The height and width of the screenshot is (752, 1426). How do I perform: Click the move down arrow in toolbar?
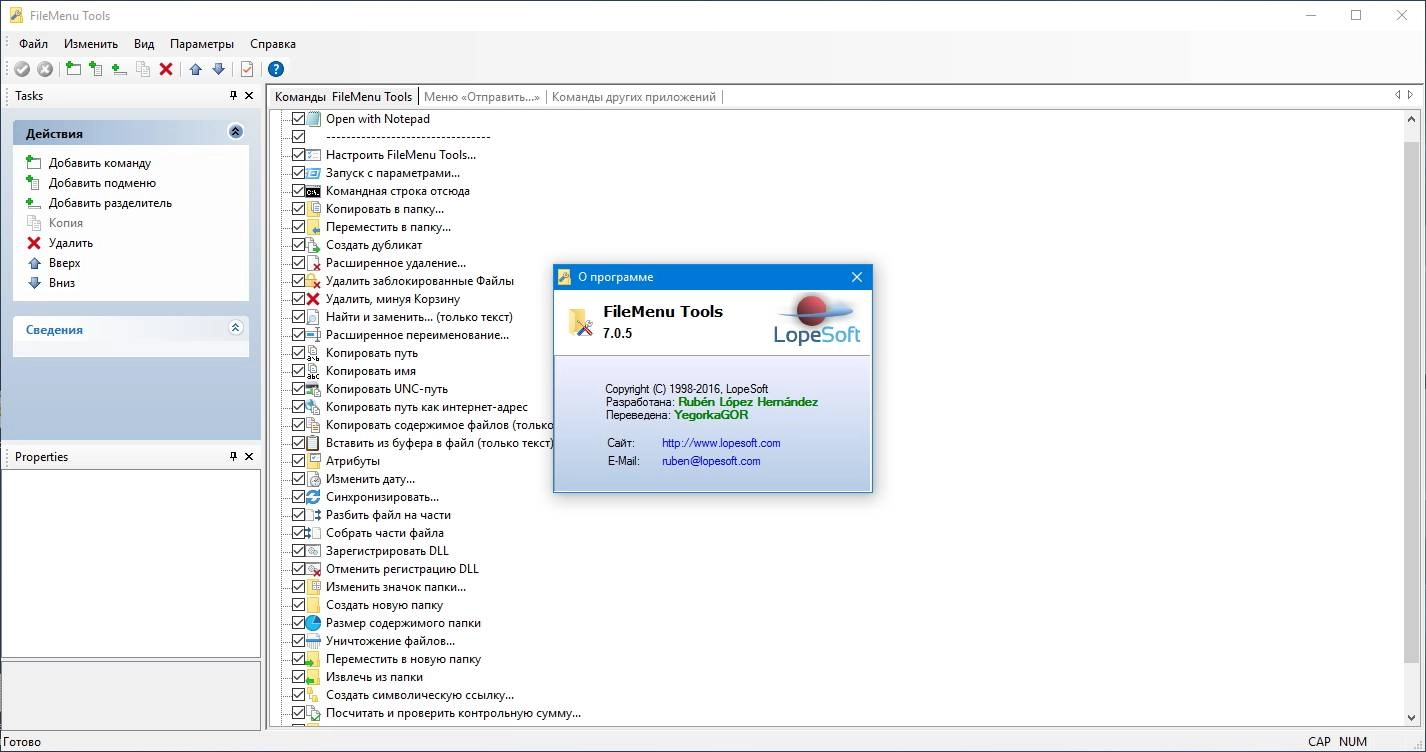click(x=218, y=69)
